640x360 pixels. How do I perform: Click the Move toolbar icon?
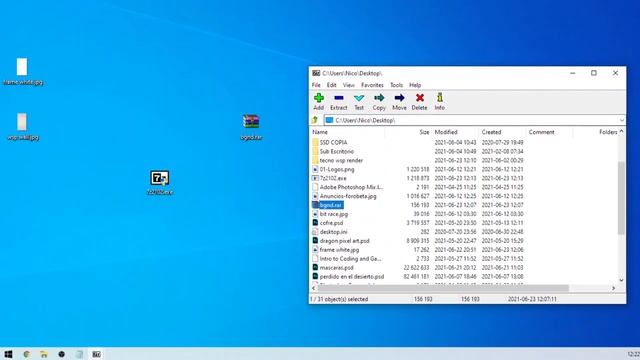[399, 102]
